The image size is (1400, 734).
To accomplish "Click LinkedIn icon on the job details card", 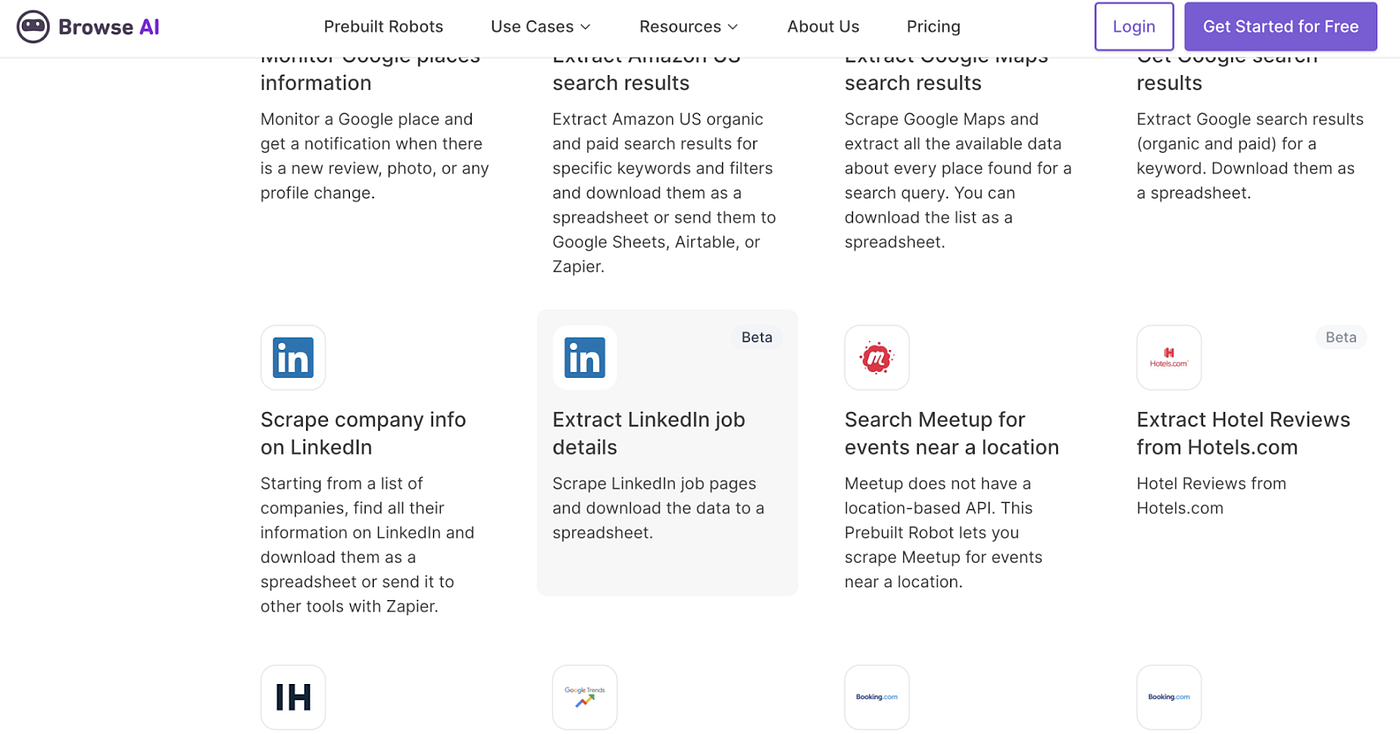I will 585,357.
